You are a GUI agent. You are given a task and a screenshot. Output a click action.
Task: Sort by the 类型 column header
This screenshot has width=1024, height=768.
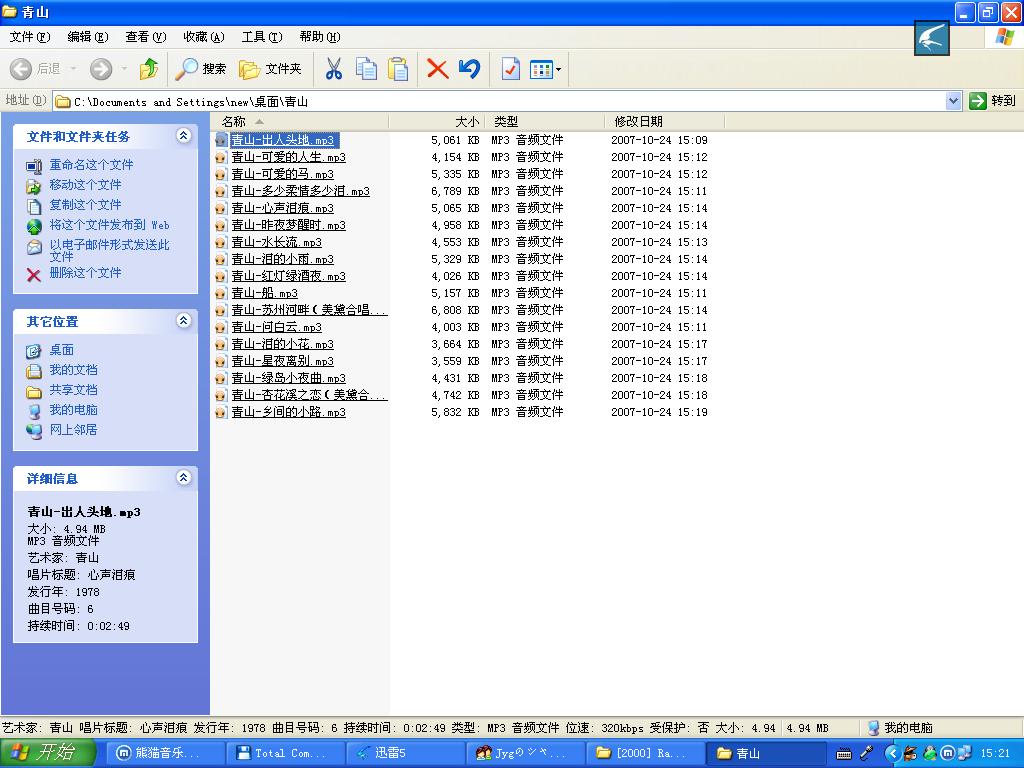coord(545,121)
